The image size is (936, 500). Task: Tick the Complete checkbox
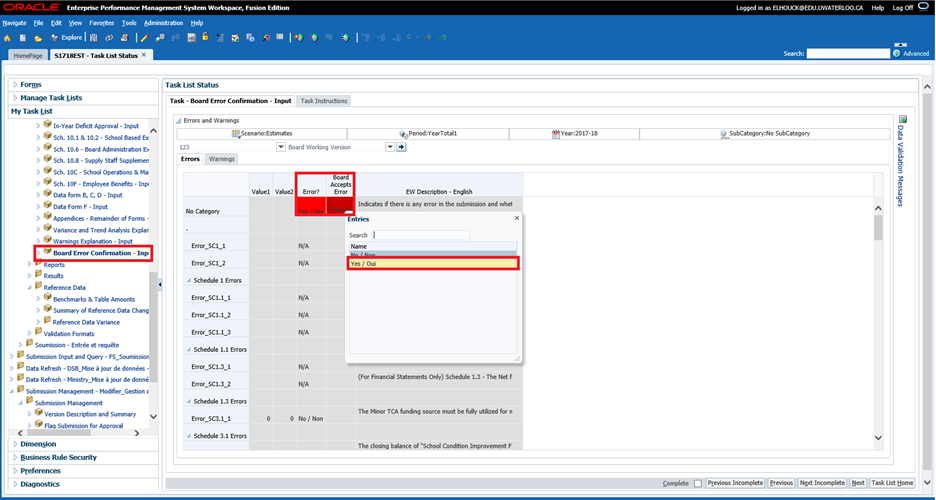[698, 483]
